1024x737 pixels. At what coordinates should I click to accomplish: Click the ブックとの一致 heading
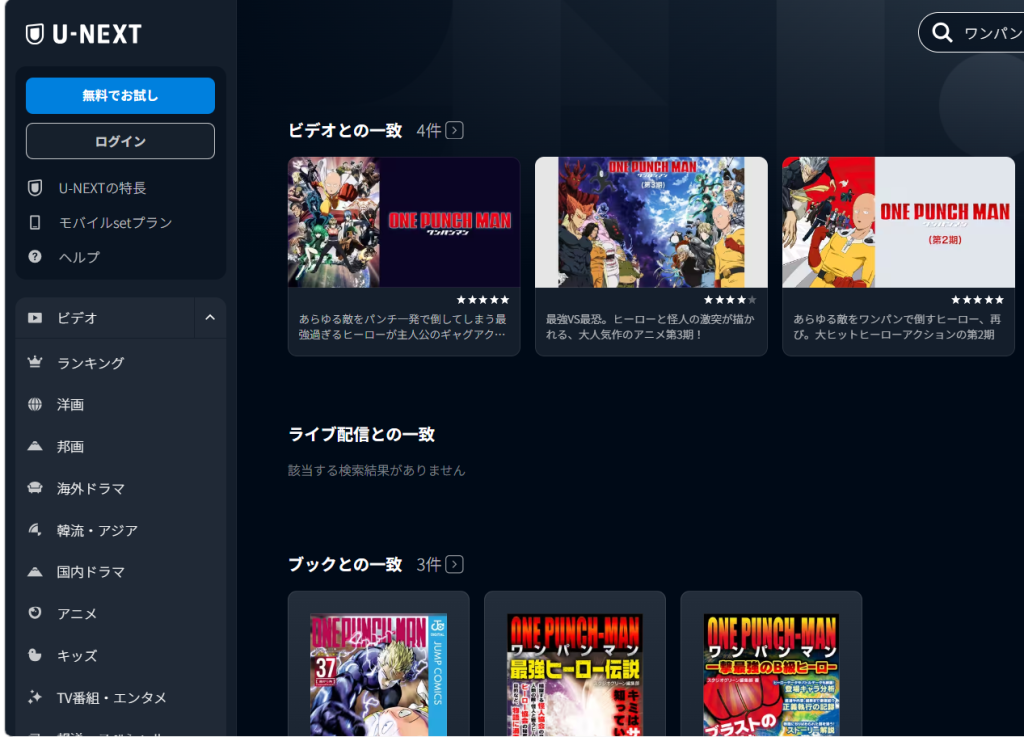tap(345, 564)
